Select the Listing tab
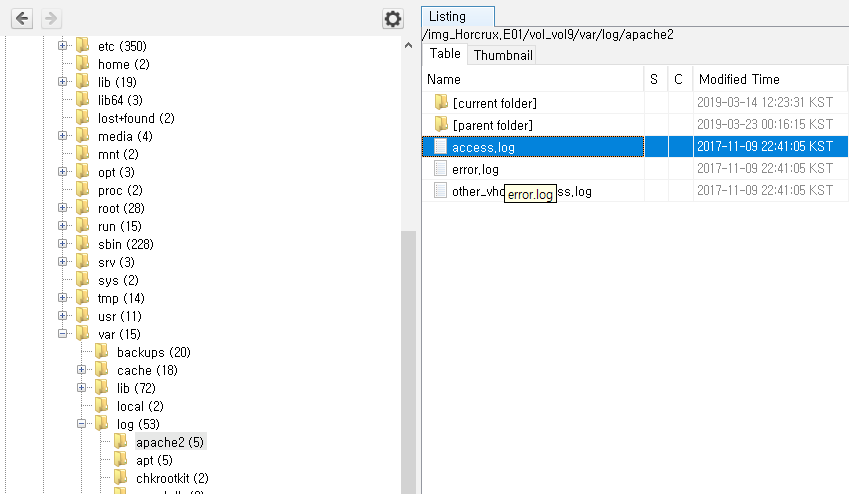The height and width of the screenshot is (494, 849). [x=458, y=17]
